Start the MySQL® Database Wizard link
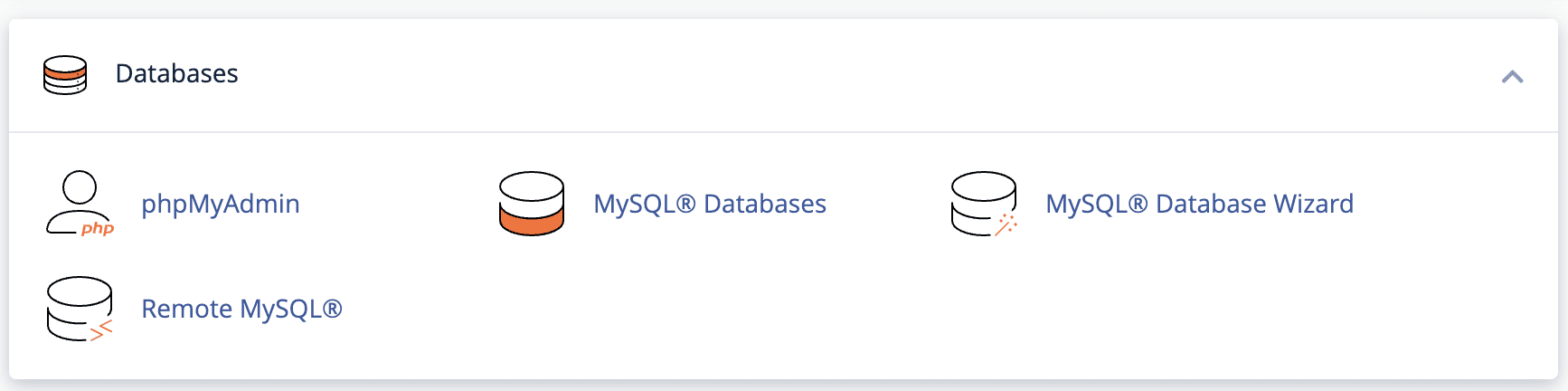 point(1199,204)
